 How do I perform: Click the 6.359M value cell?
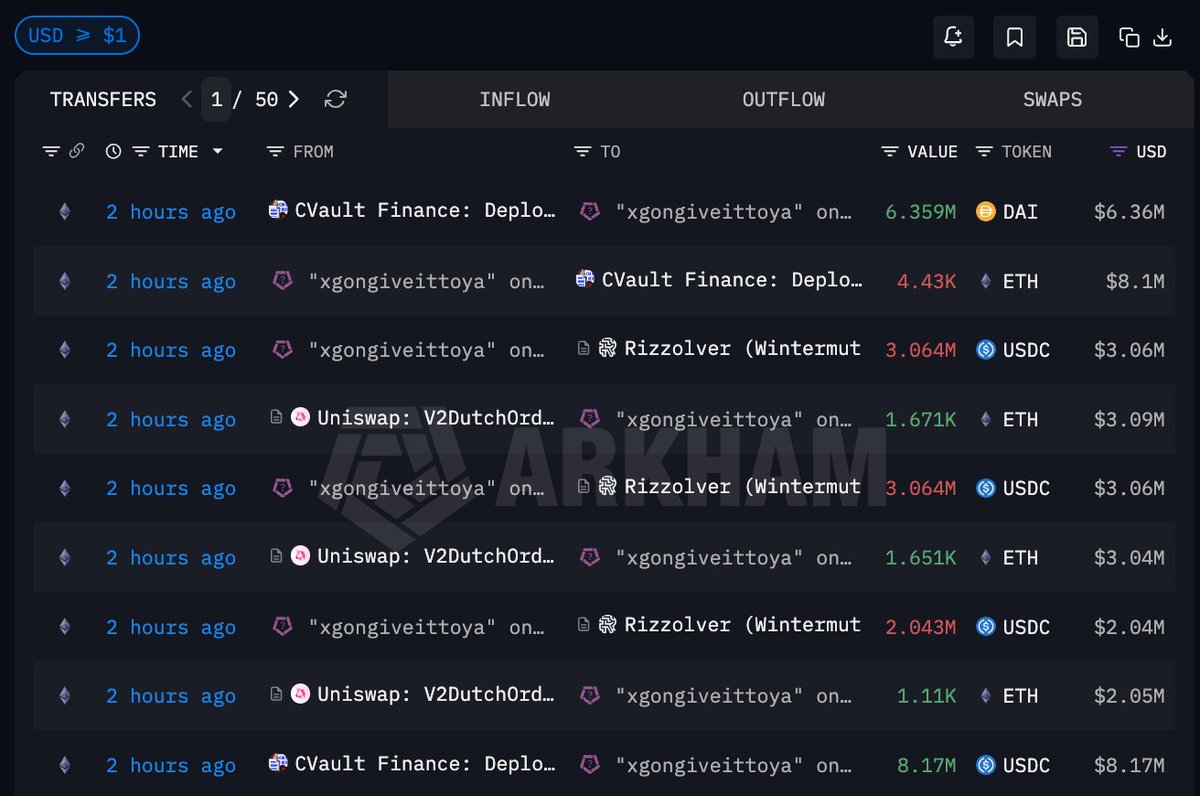pos(920,212)
